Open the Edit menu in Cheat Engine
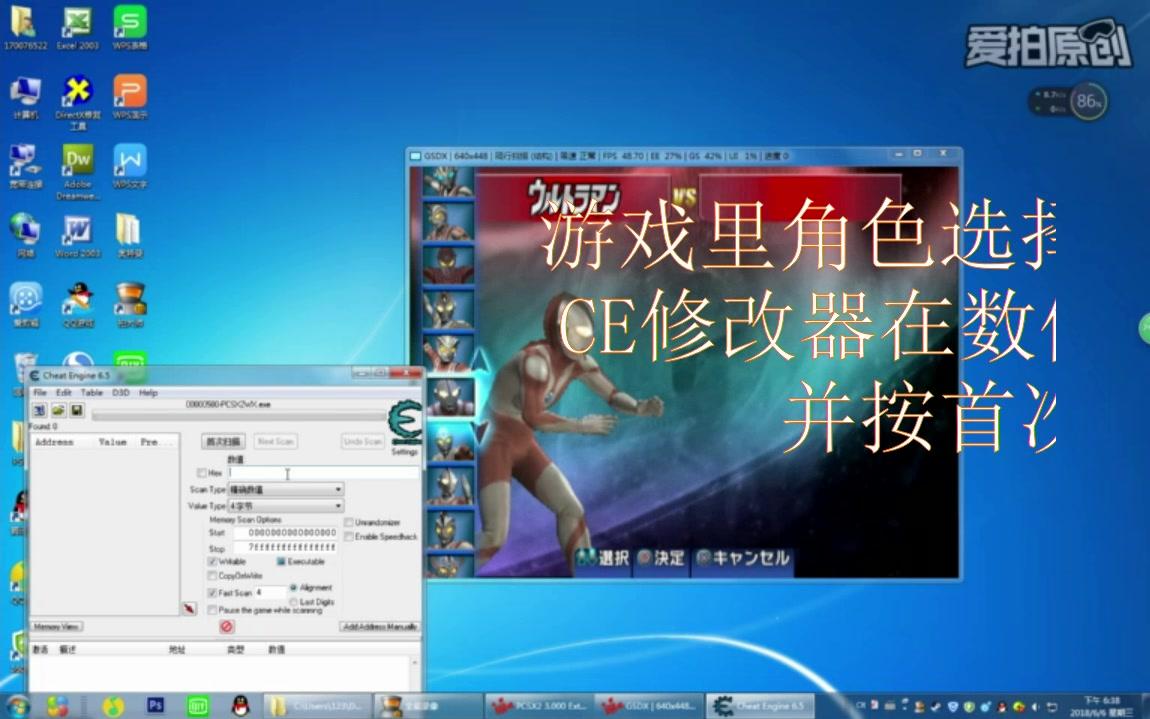1150x719 pixels. (x=64, y=393)
